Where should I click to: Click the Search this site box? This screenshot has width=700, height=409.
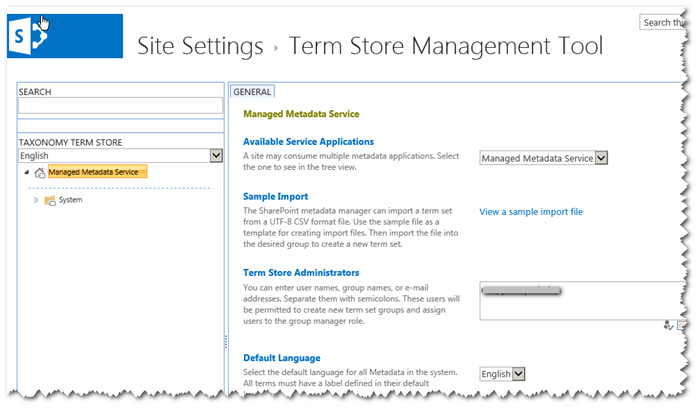[x=663, y=22]
